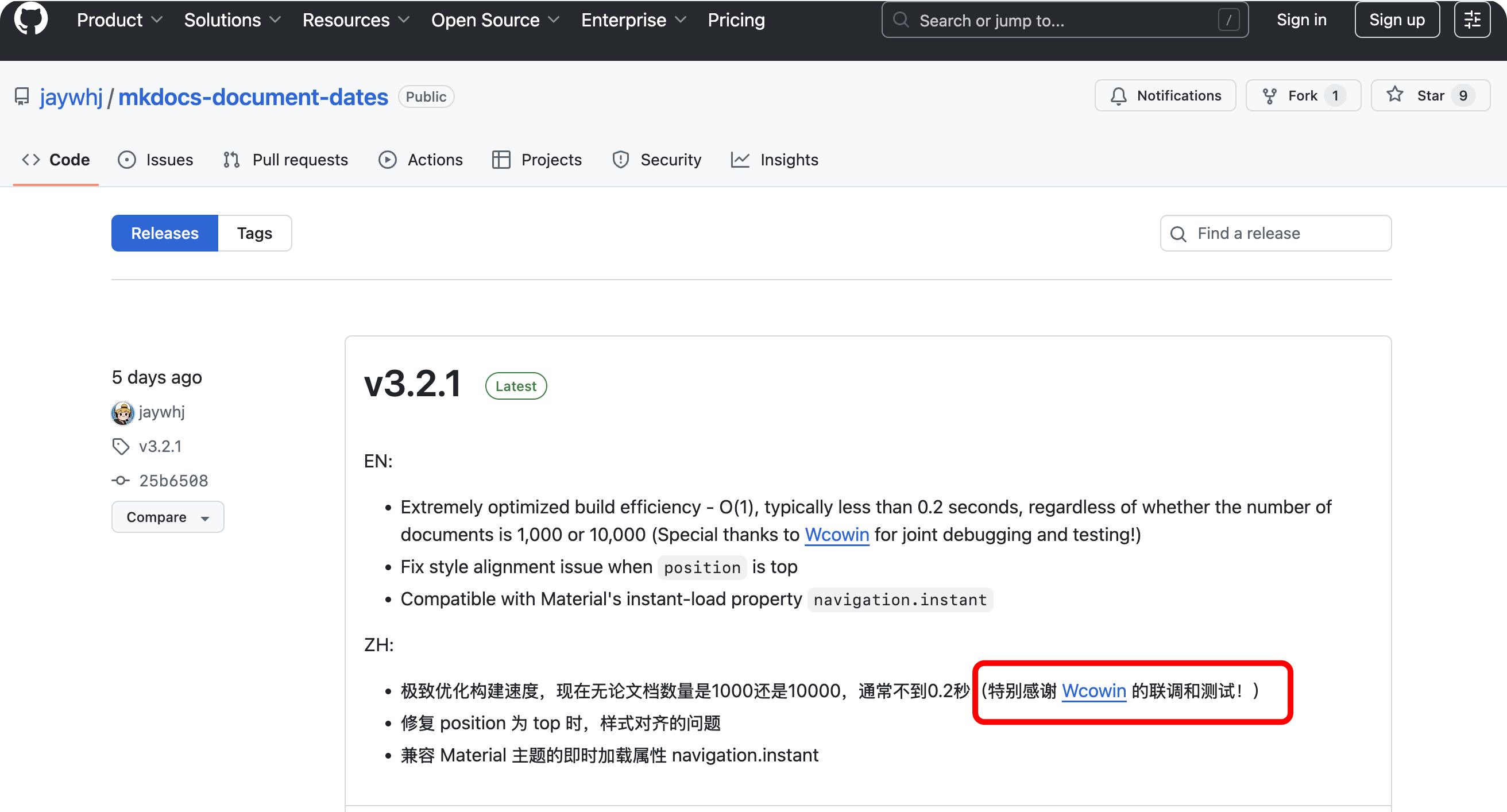Open the Wcowin link in English notes
Viewport: 1507px width, 812px height.
tap(837, 534)
